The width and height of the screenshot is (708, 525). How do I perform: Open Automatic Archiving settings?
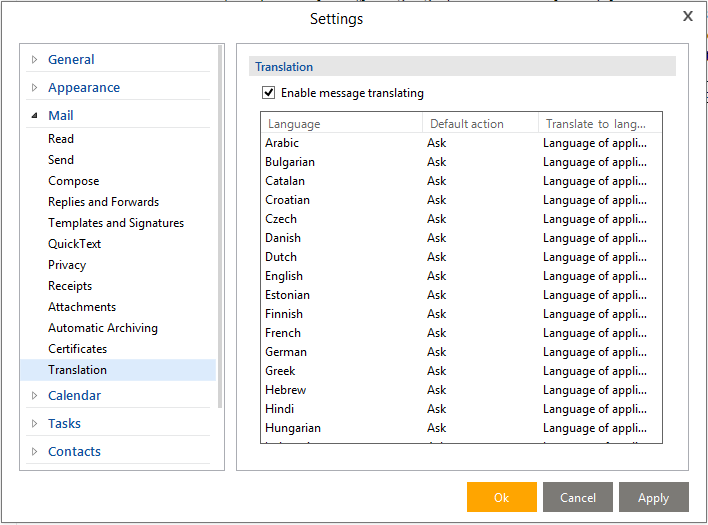[x=103, y=328]
